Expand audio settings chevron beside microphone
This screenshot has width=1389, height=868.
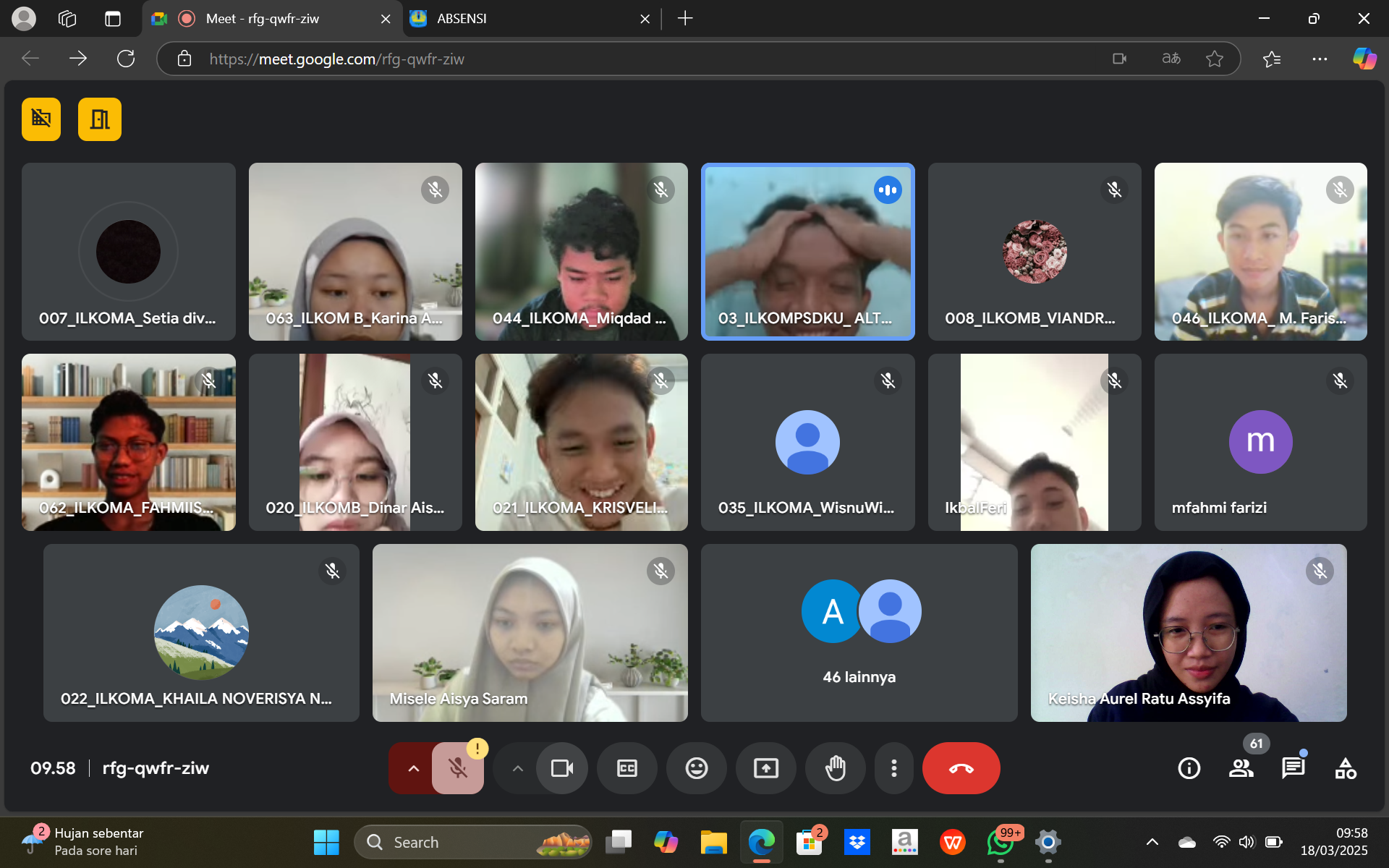click(x=413, y=768)
